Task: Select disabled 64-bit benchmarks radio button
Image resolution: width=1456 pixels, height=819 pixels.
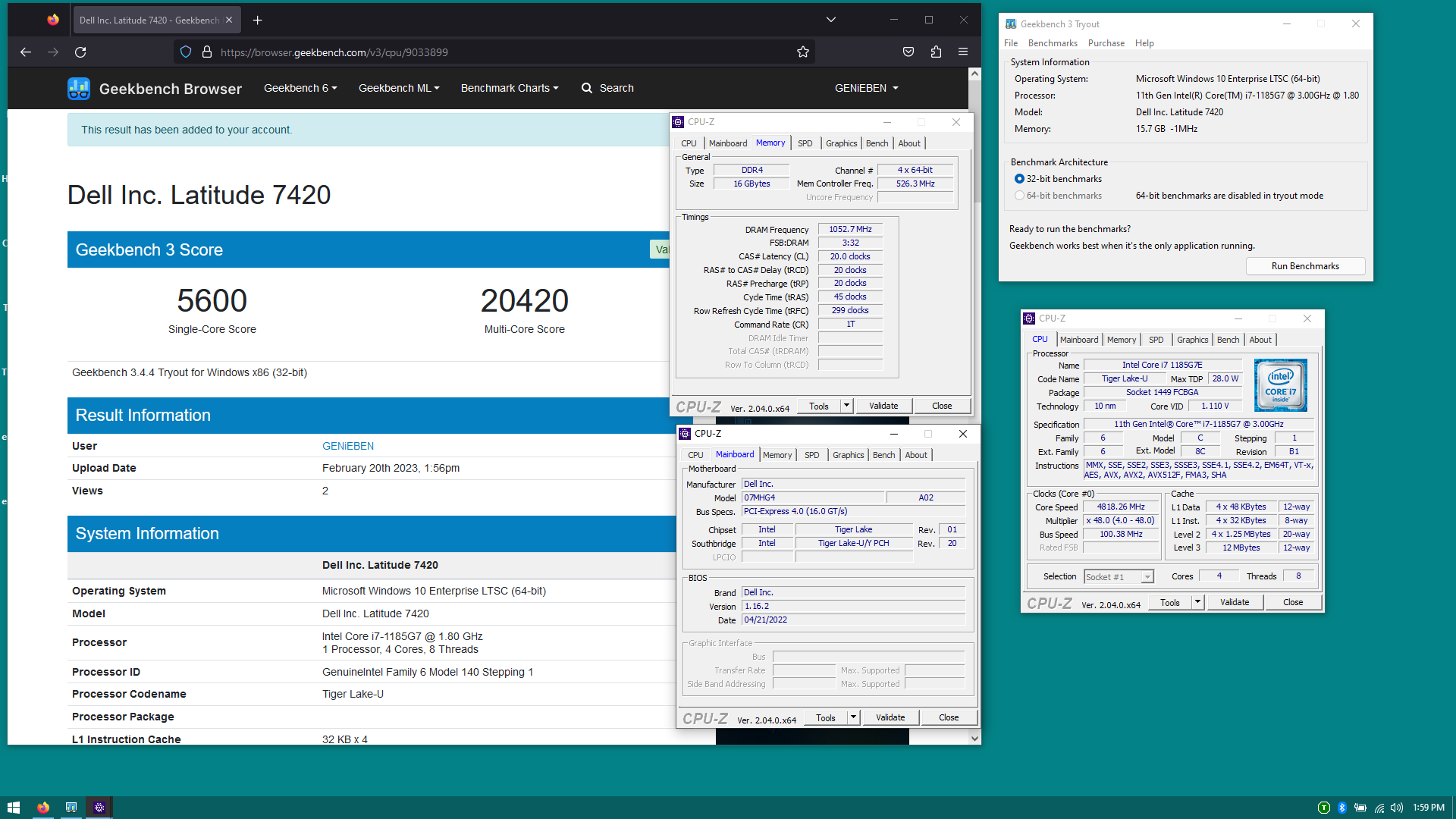Action: (x=1019, y=196)
